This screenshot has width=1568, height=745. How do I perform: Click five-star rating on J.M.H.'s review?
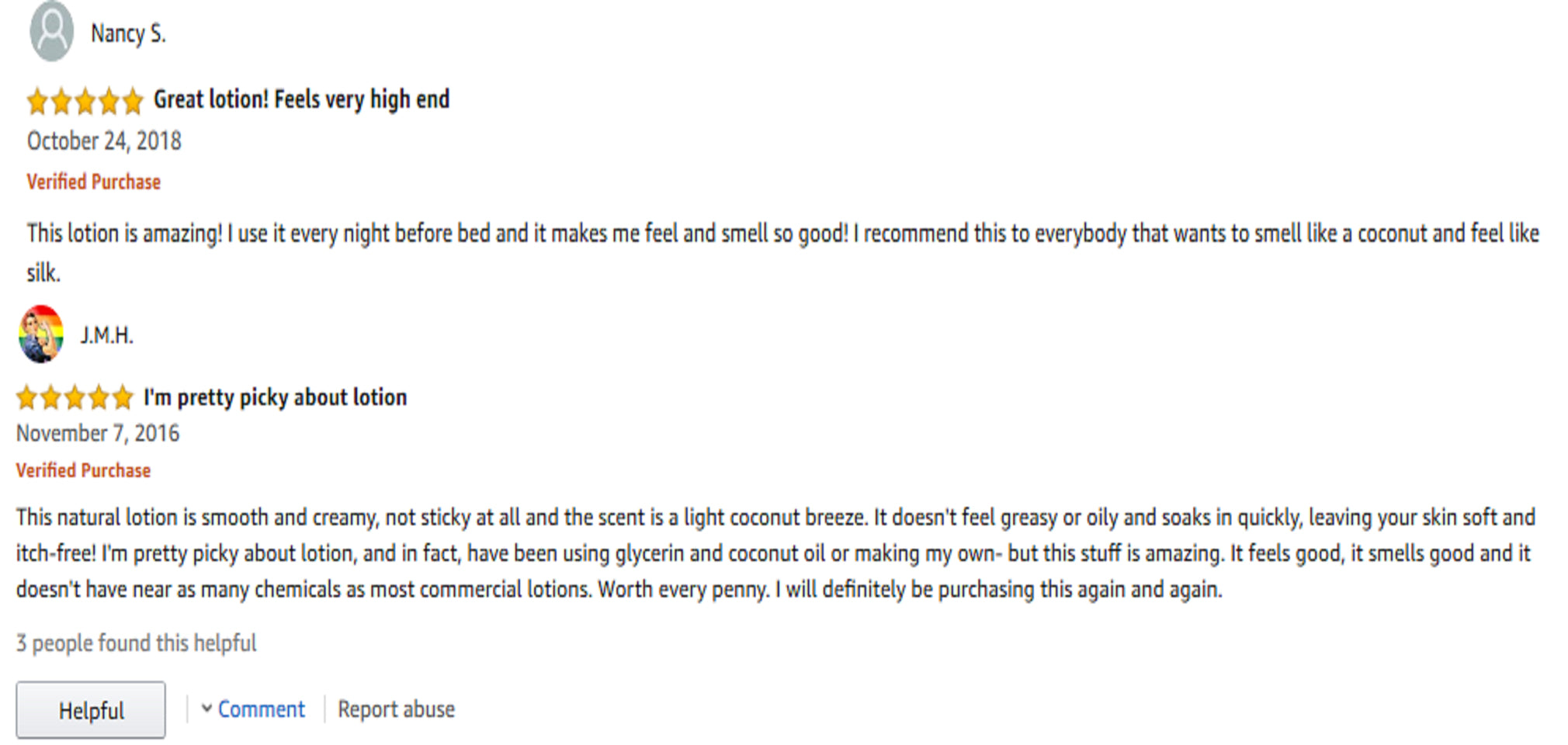pos(75,398)
